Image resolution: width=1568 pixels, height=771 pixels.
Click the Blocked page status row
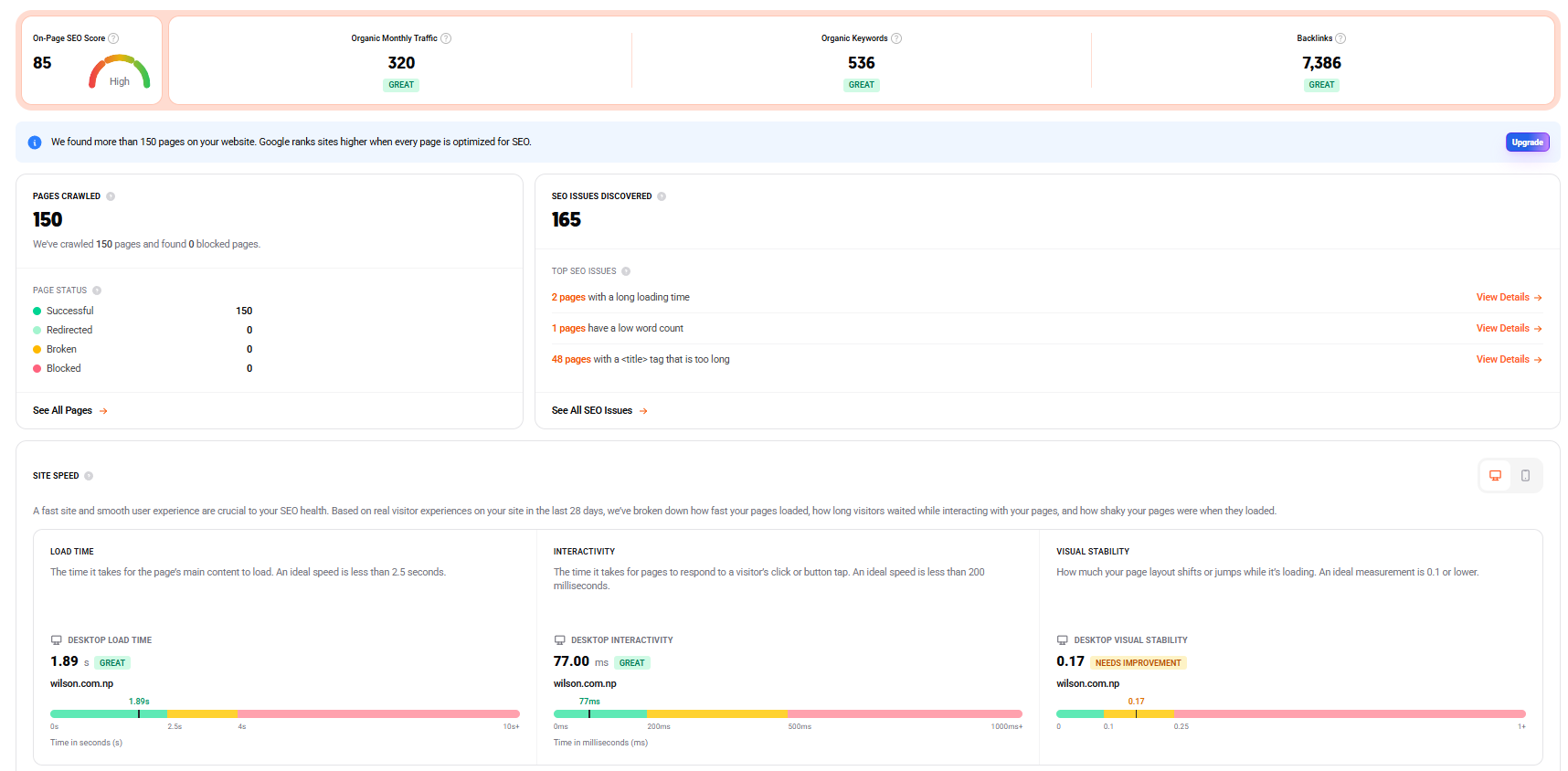[x=143, y=369]
